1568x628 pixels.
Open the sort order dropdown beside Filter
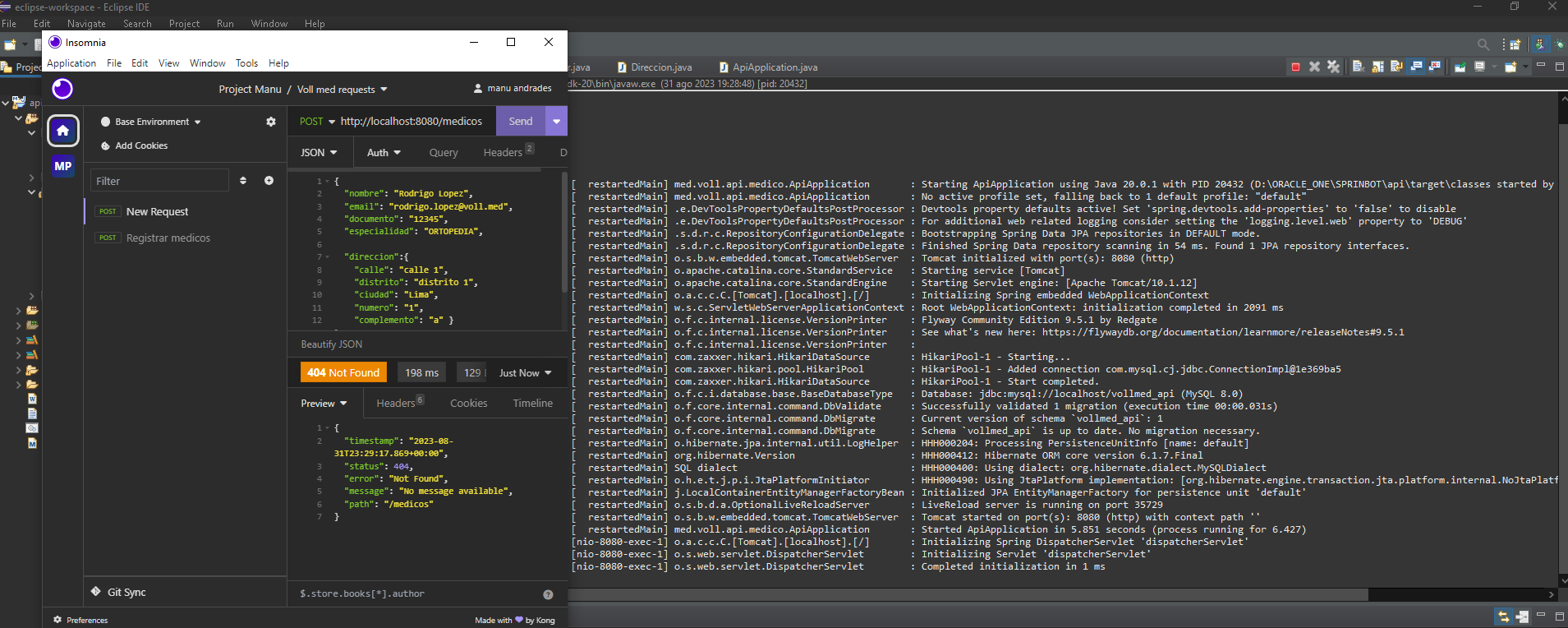[243, 181]
